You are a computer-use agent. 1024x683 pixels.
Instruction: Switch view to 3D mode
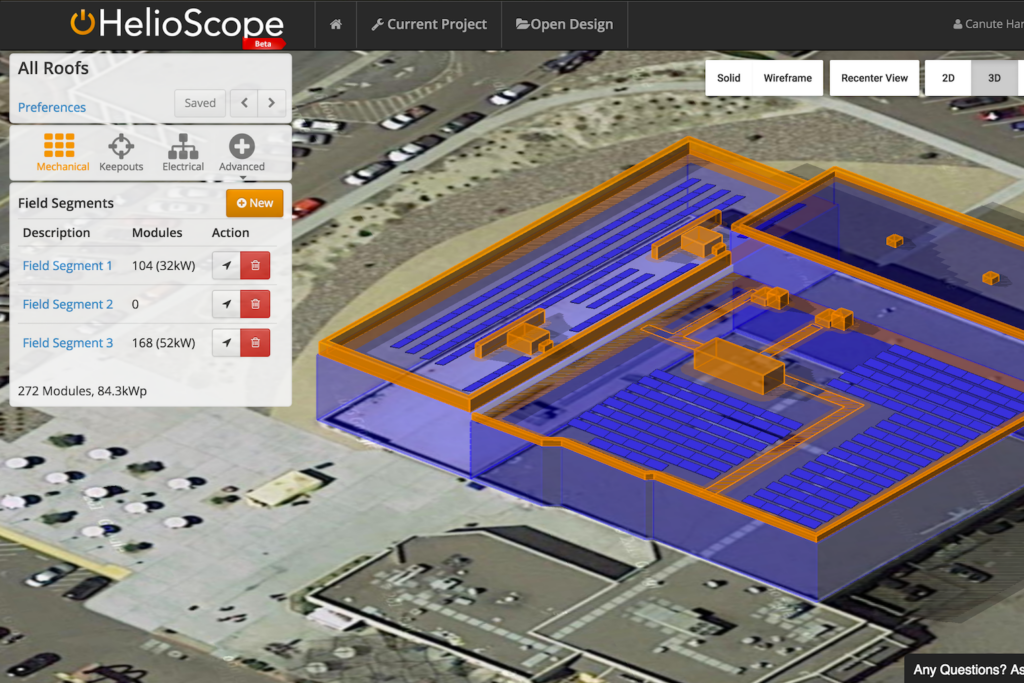pyautogui.click(x=994, y=78)
